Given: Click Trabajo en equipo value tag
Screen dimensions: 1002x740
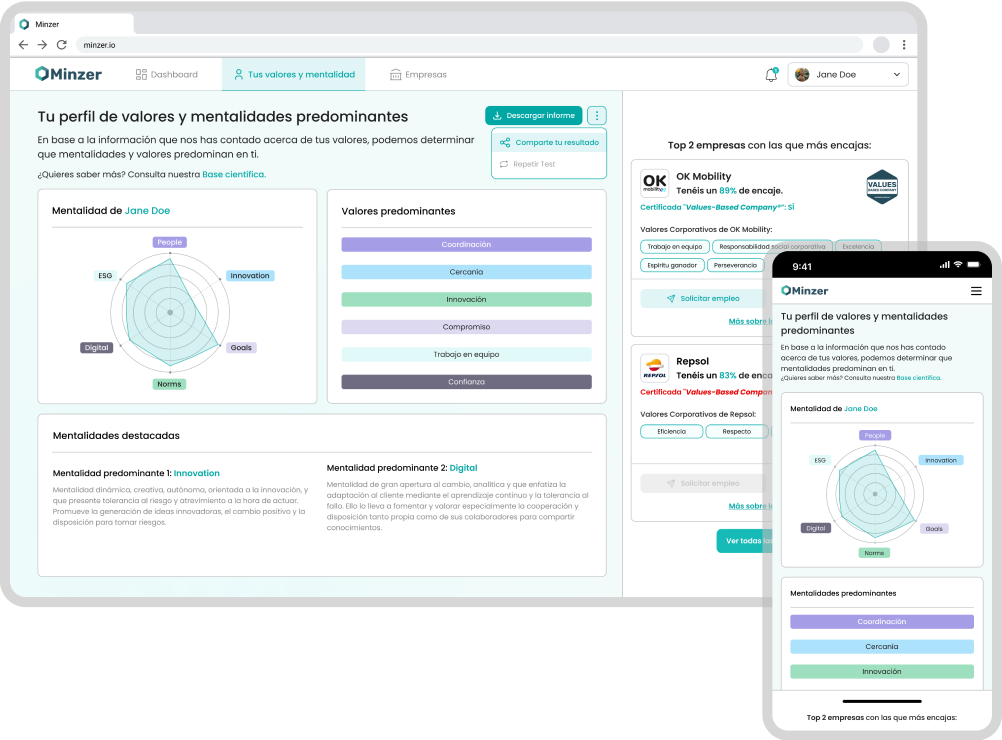Looking at the screenshot, I should click(674, 247).
